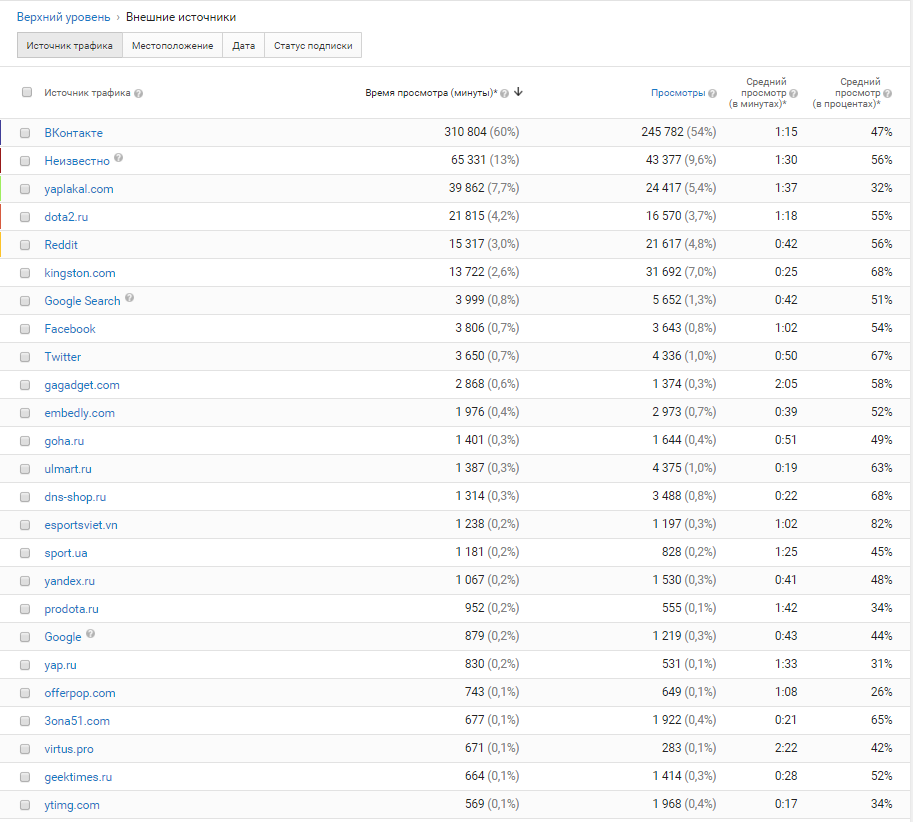Open the ulmart.ru source link

point(68,469)
